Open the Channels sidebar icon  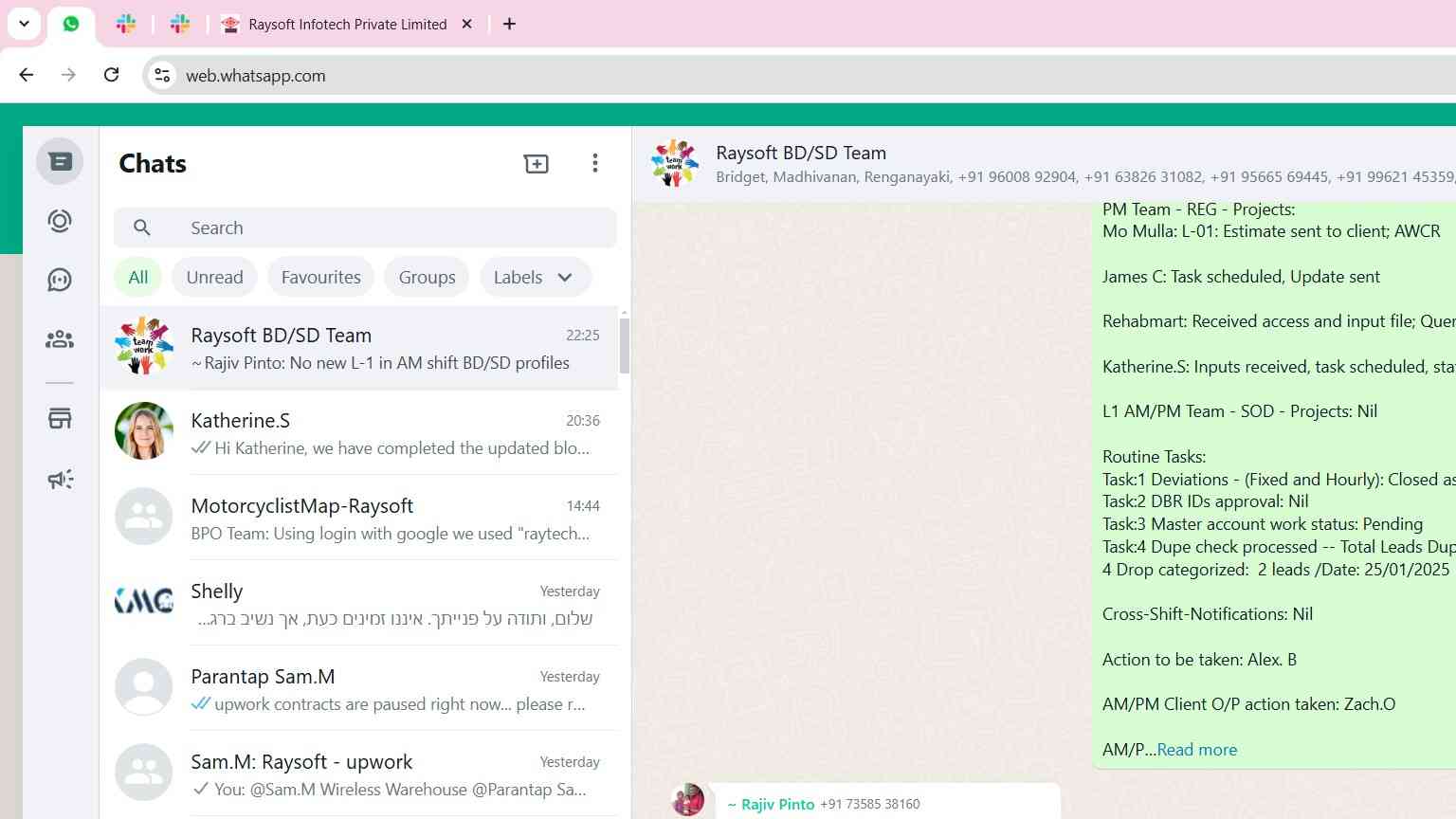(60, 280)
